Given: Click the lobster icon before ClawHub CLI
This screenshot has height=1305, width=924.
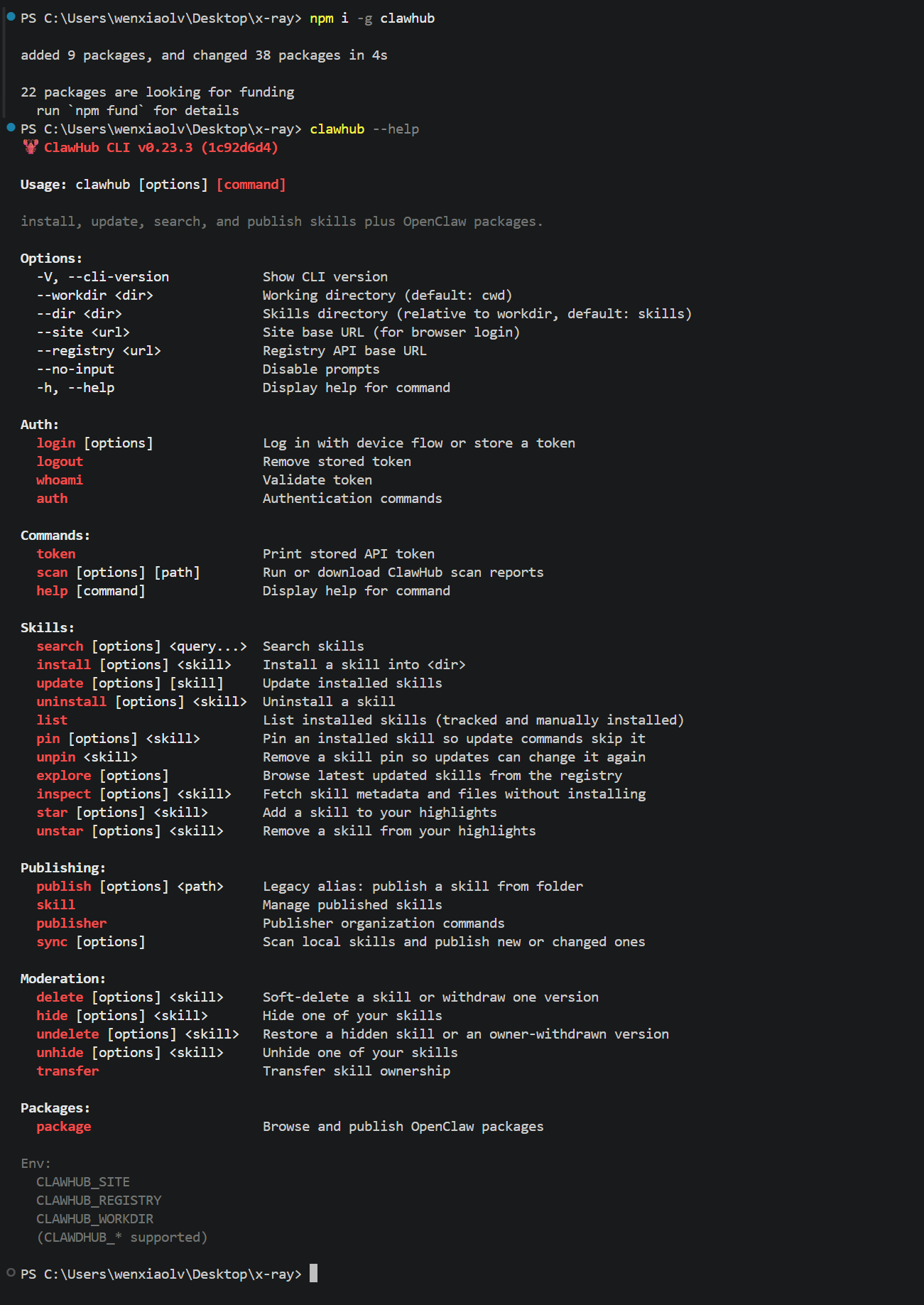Looking at the screenshot, I should pyautogui.click(x=31, y=147).
